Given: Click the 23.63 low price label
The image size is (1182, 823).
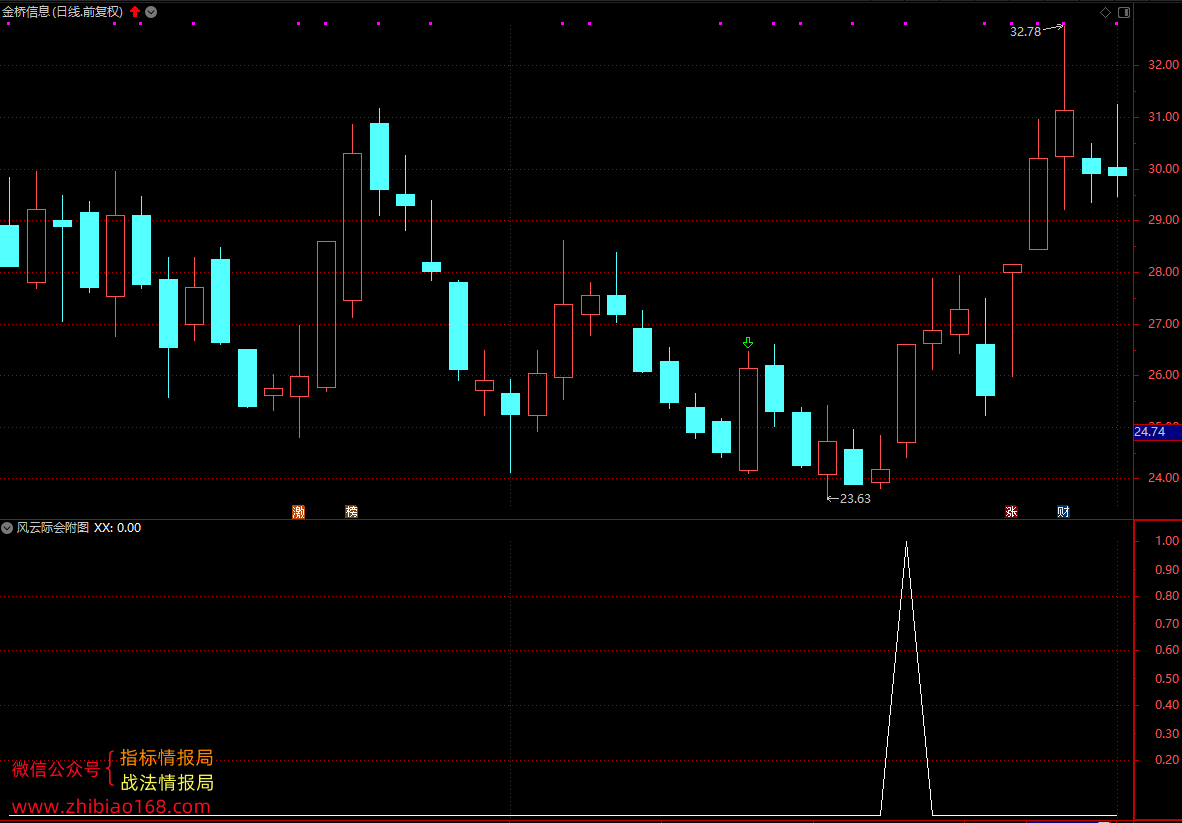Looking at the screenshot, I should point(855,498).
